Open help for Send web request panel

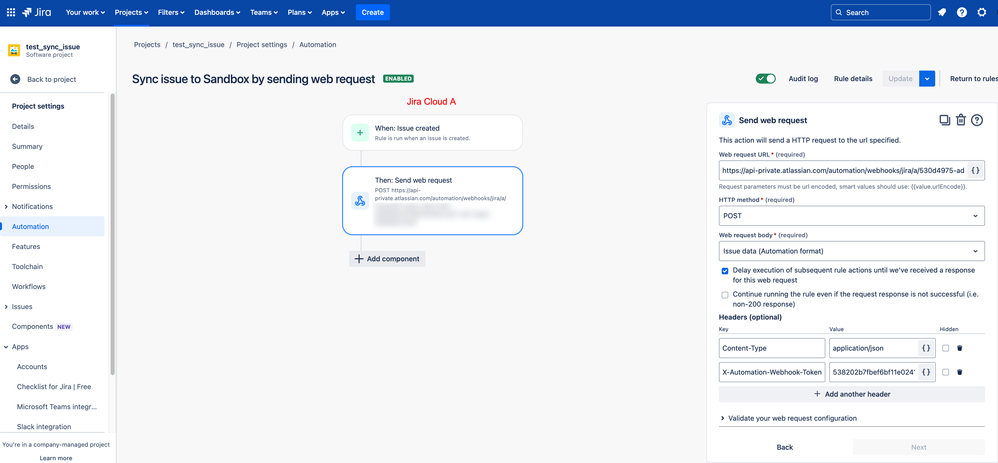(x=977, y=120)
